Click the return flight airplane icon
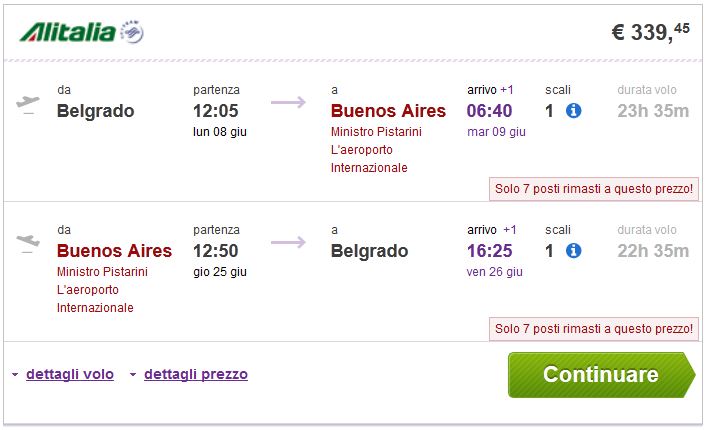Screen dimensions: 705x430 click(x=28, y=242)
